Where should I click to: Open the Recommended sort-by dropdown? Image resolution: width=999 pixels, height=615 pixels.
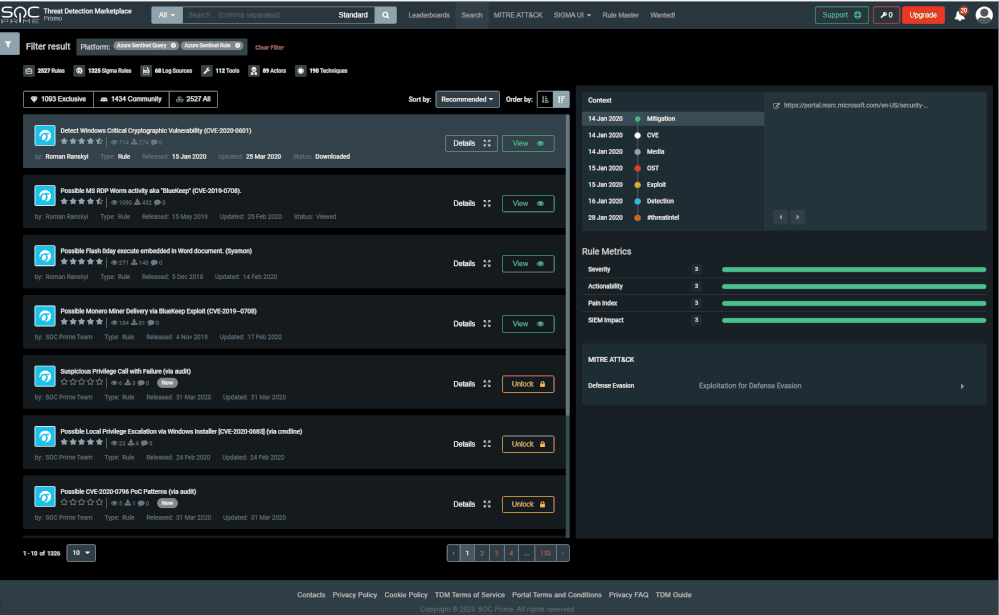click(x=468, y=99)
